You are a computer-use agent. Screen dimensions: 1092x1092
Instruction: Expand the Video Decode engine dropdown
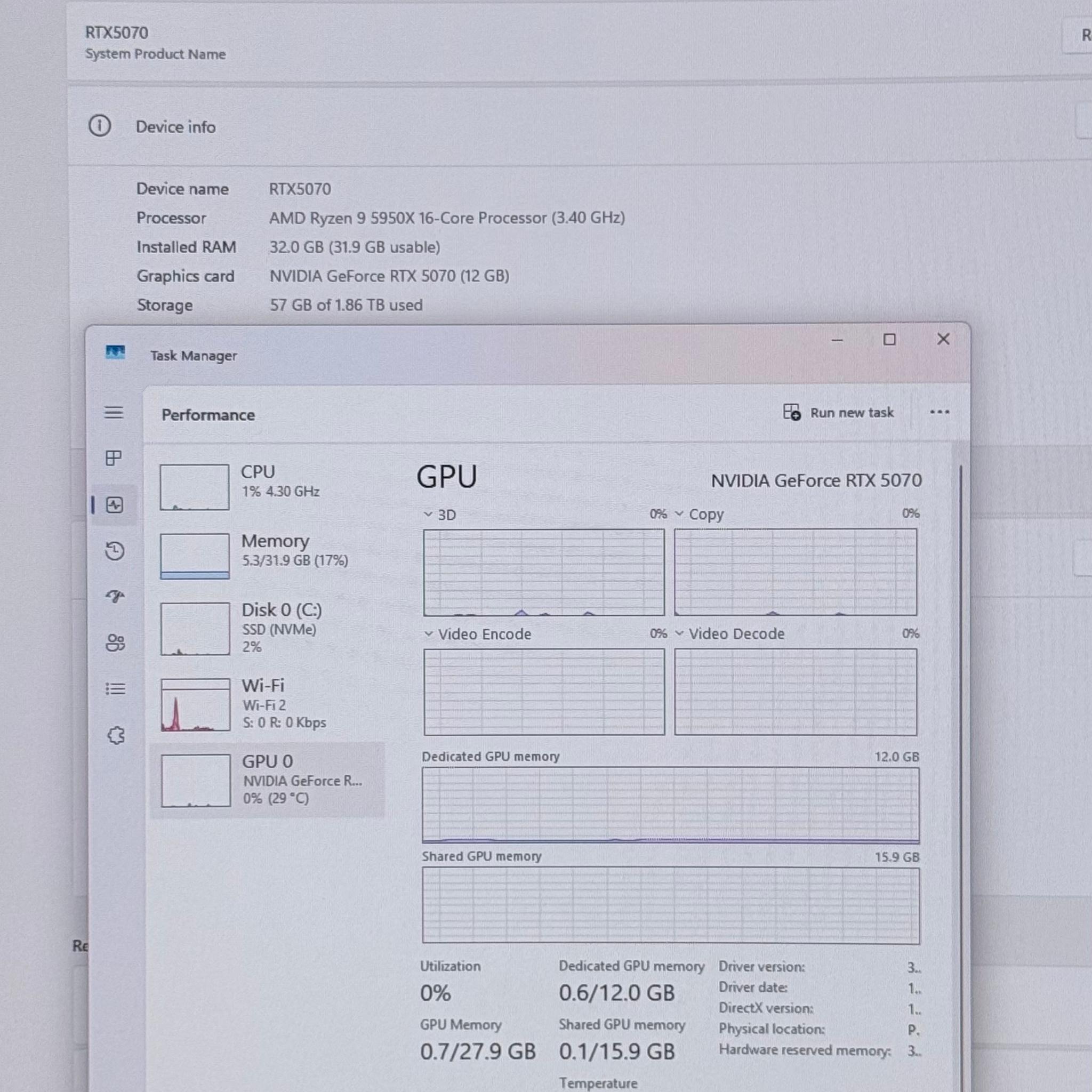point(679,633)
